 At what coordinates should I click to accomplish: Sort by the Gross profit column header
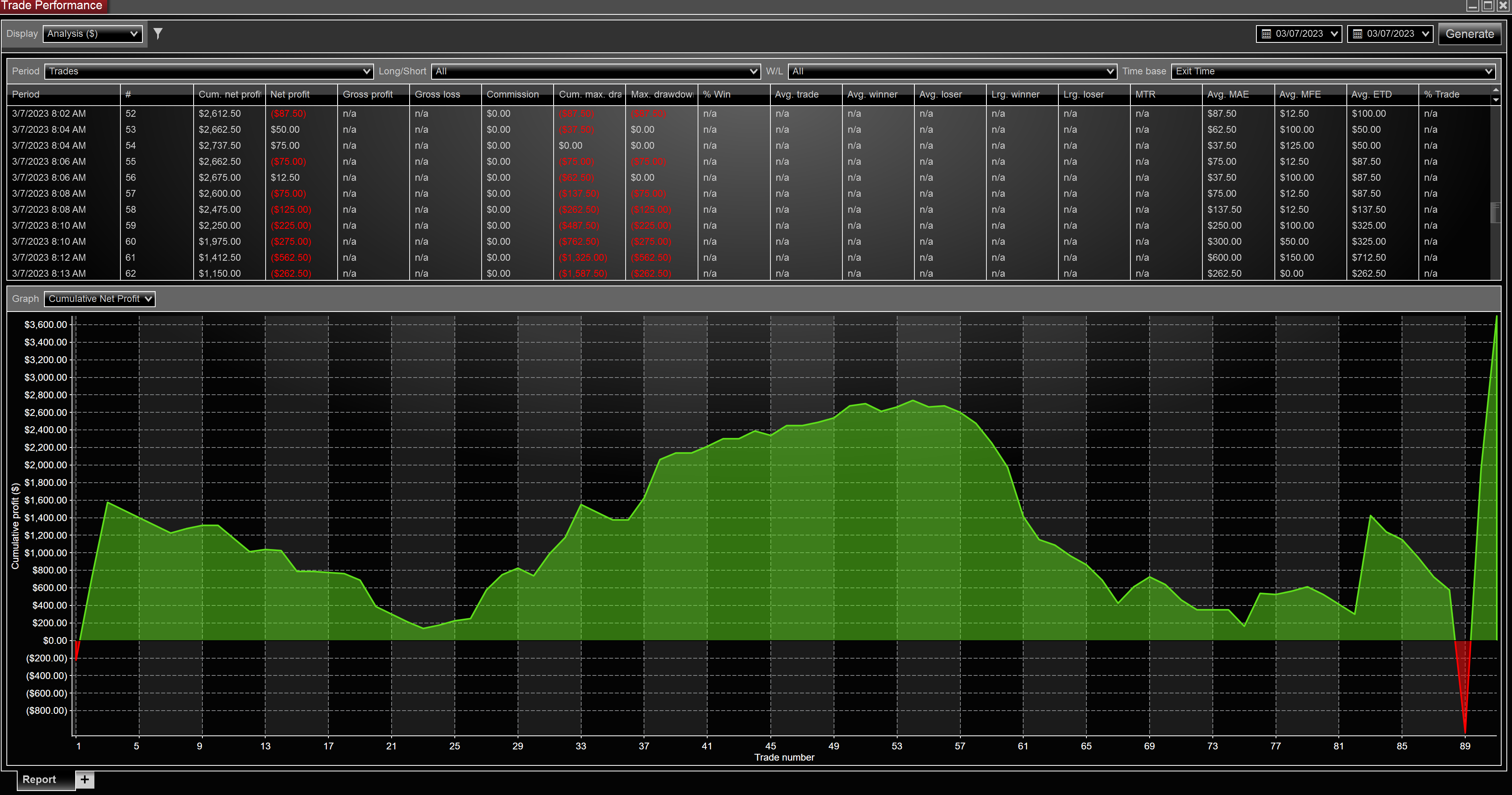tap(373, 94)
